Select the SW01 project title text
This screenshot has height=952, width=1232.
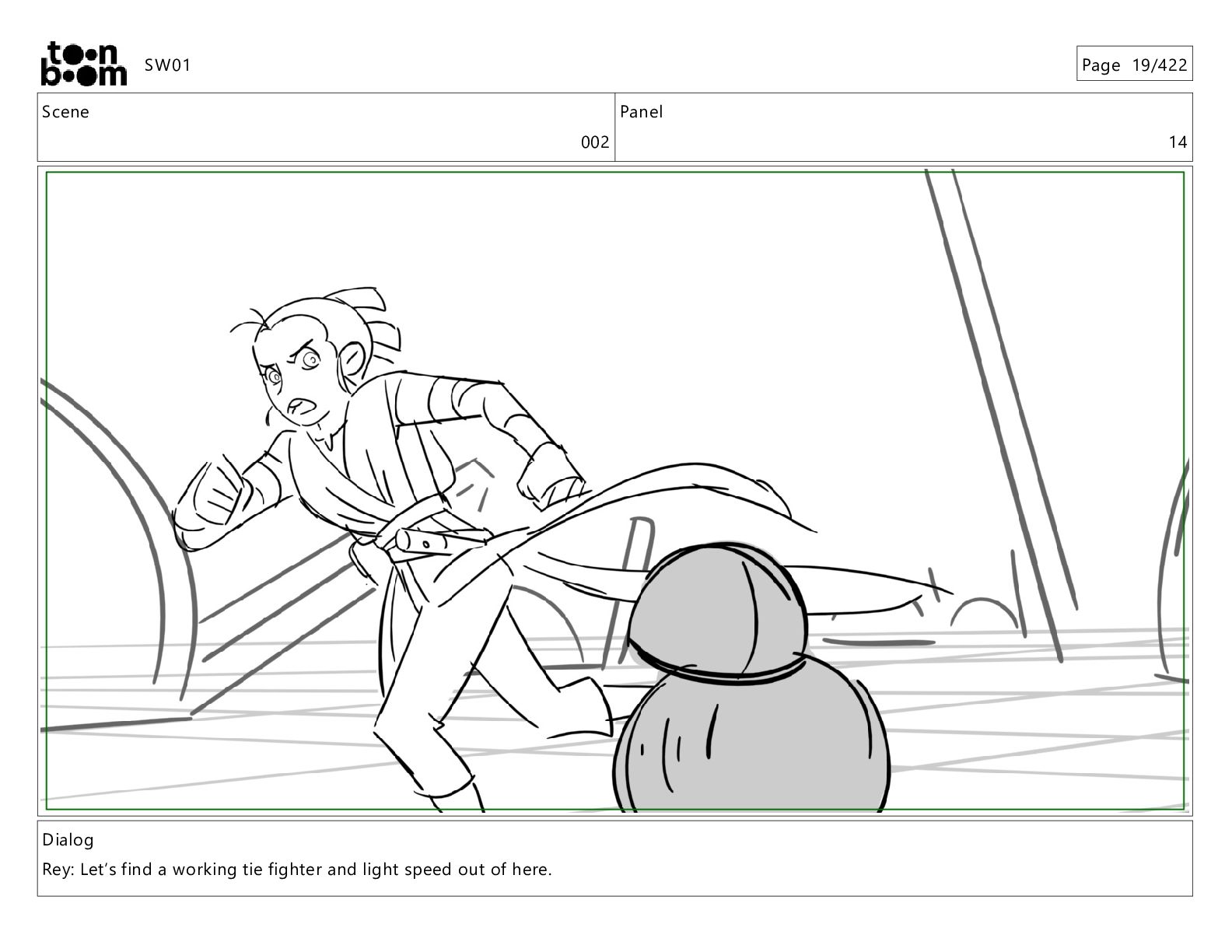pos(167,65)
